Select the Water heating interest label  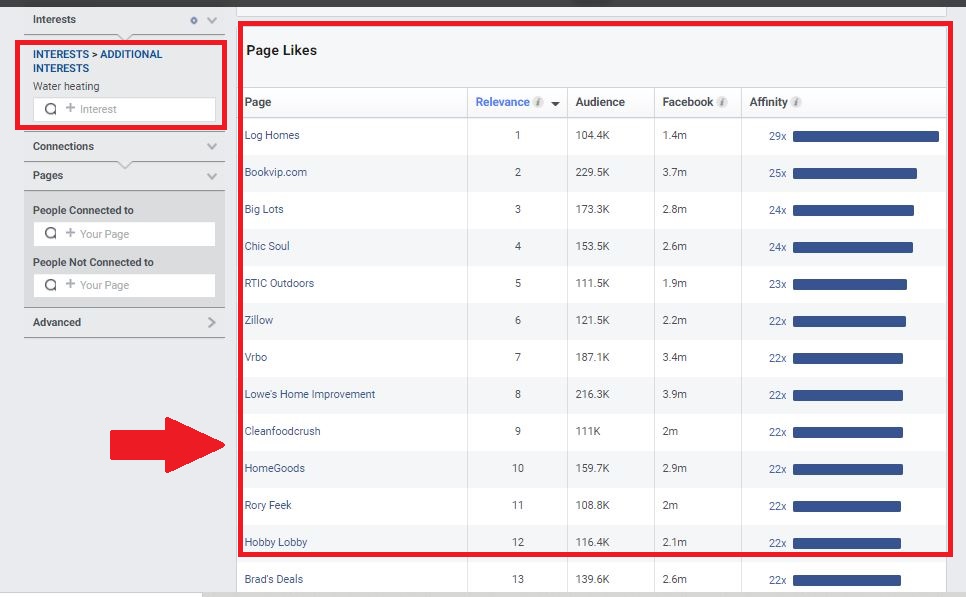pos(66,86)
